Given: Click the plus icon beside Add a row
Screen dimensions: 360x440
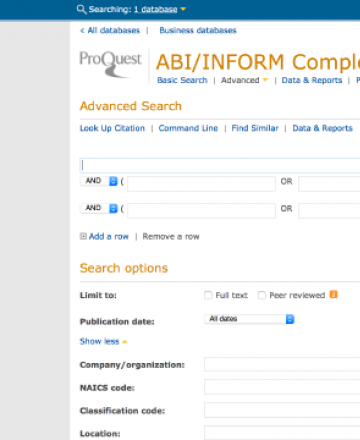Looking at the screenshot, I should pos(83,236).
